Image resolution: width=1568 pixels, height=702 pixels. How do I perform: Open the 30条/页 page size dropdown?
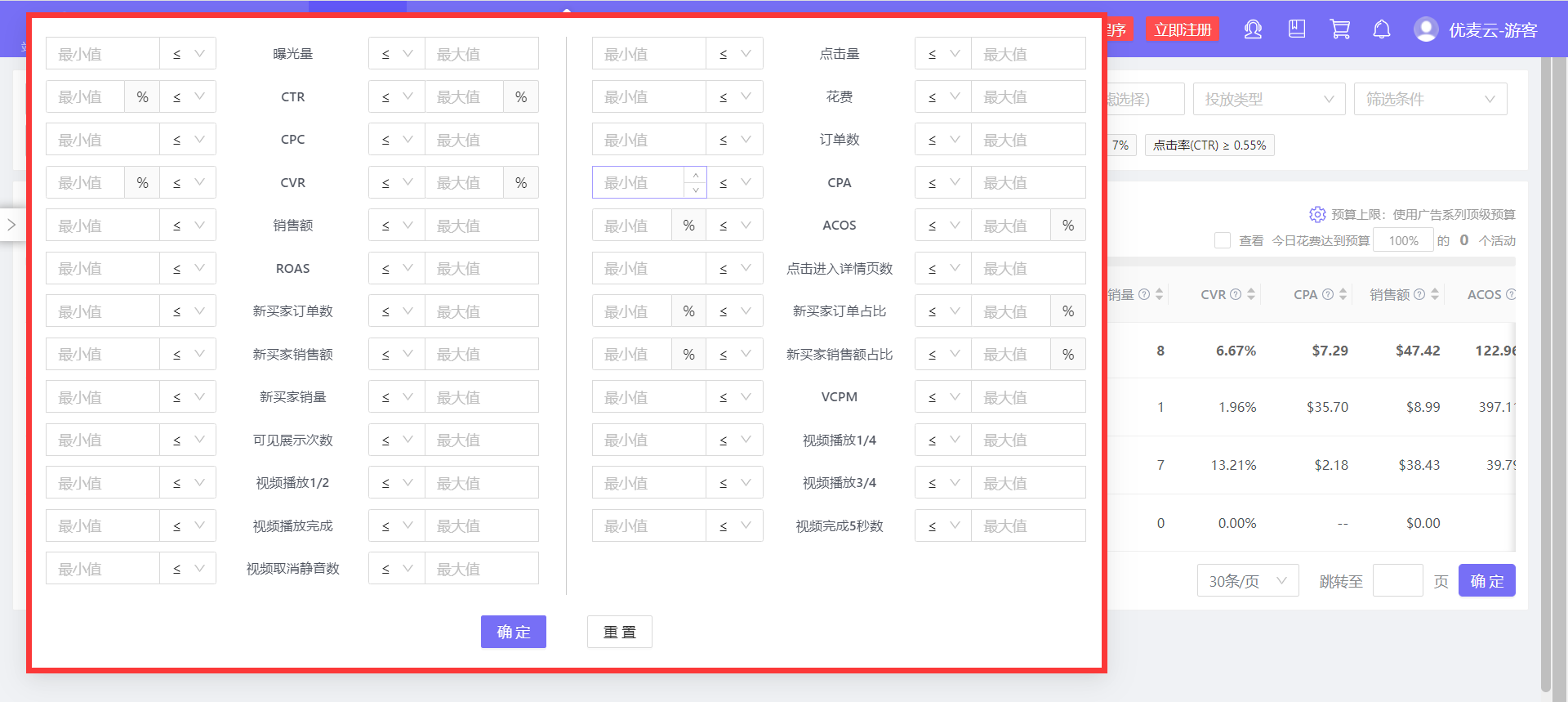tap(1248, 581)
